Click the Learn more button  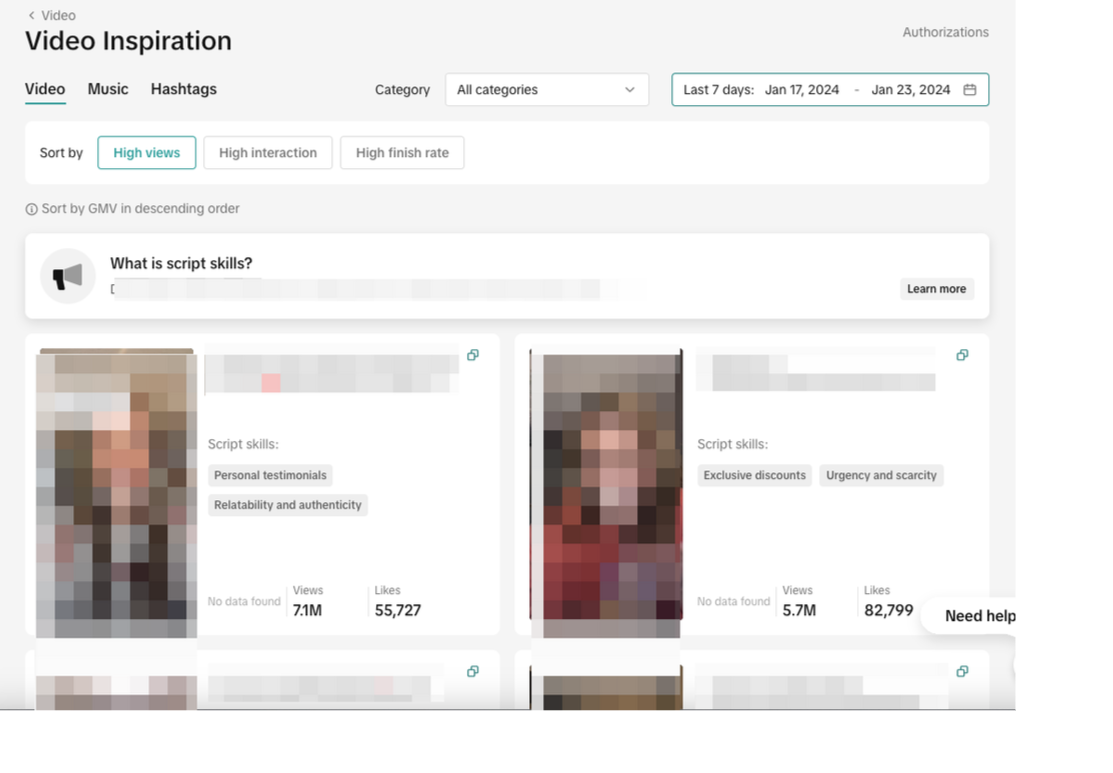click(936, 289)
